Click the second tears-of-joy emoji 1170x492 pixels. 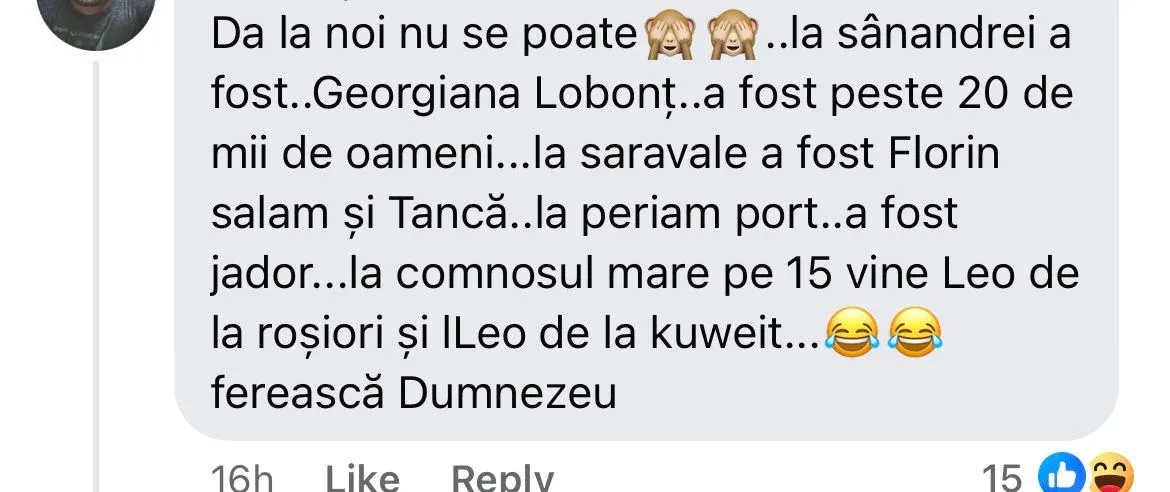click(x=916, y=332)
